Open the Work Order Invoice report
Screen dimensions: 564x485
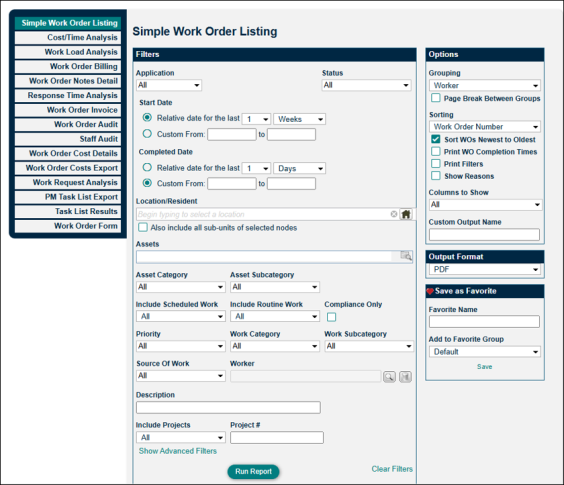click(x=68, y=110)
